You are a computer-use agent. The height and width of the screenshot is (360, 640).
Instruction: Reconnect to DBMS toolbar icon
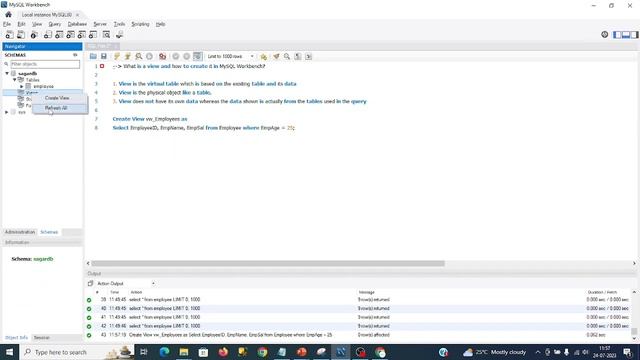pyautogui.click(x=119, y=35)
